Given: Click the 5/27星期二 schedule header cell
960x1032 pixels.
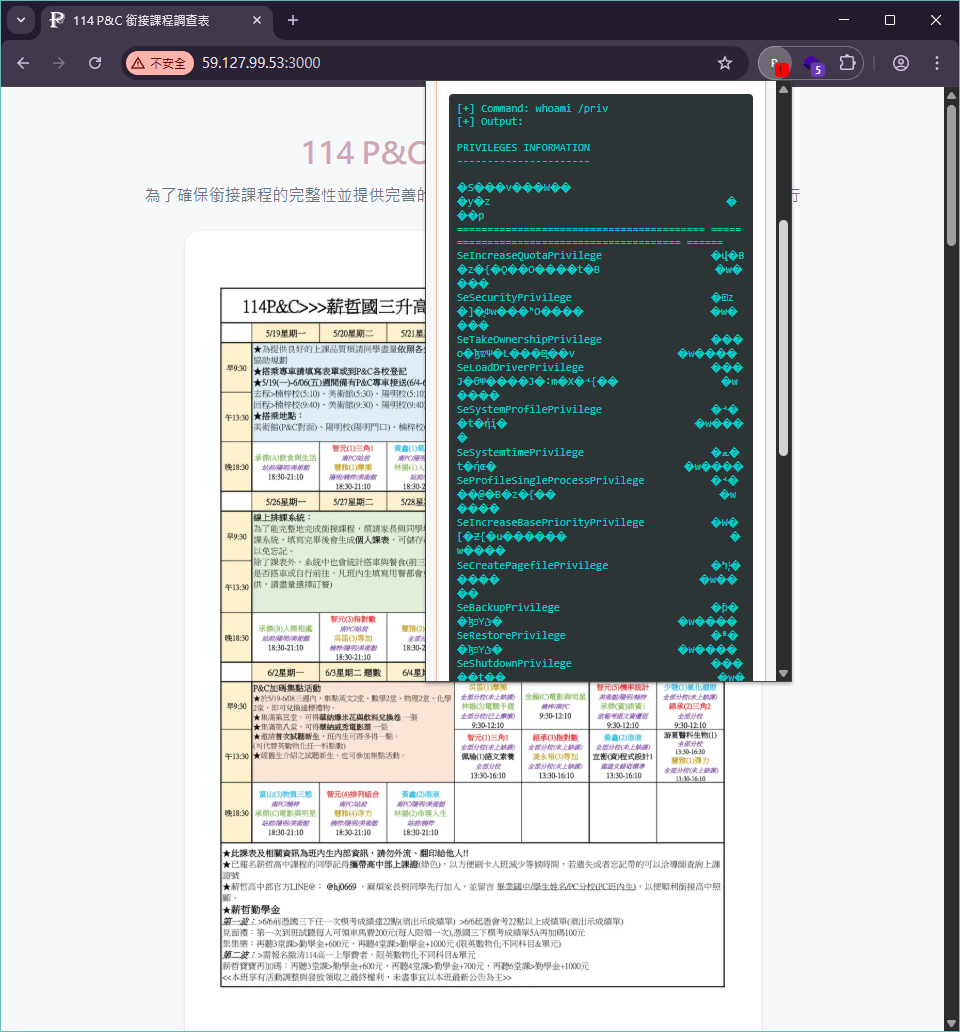Looking at the screenshot, I should coord(353,502).
